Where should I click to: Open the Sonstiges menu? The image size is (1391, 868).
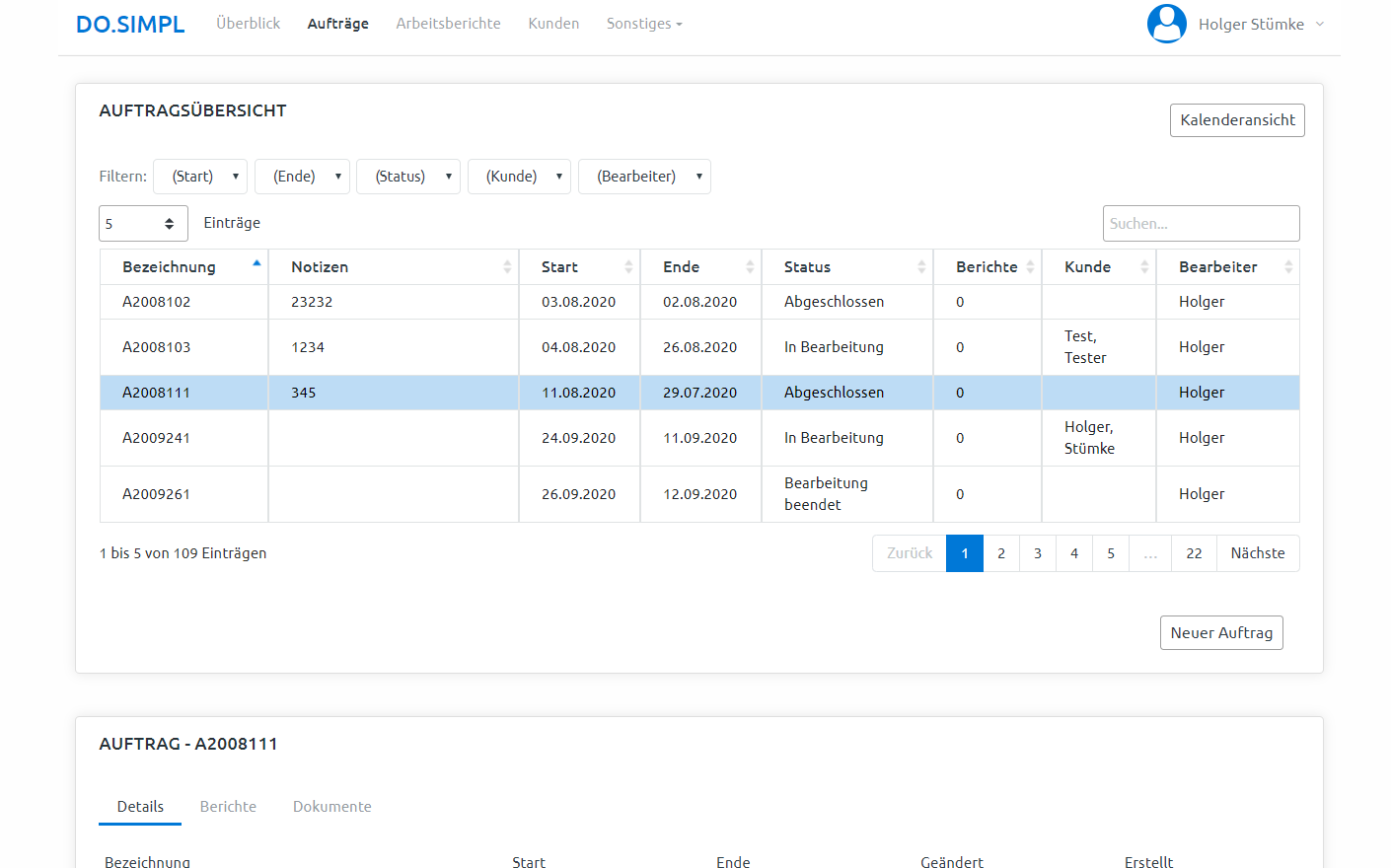coord(643,24)
